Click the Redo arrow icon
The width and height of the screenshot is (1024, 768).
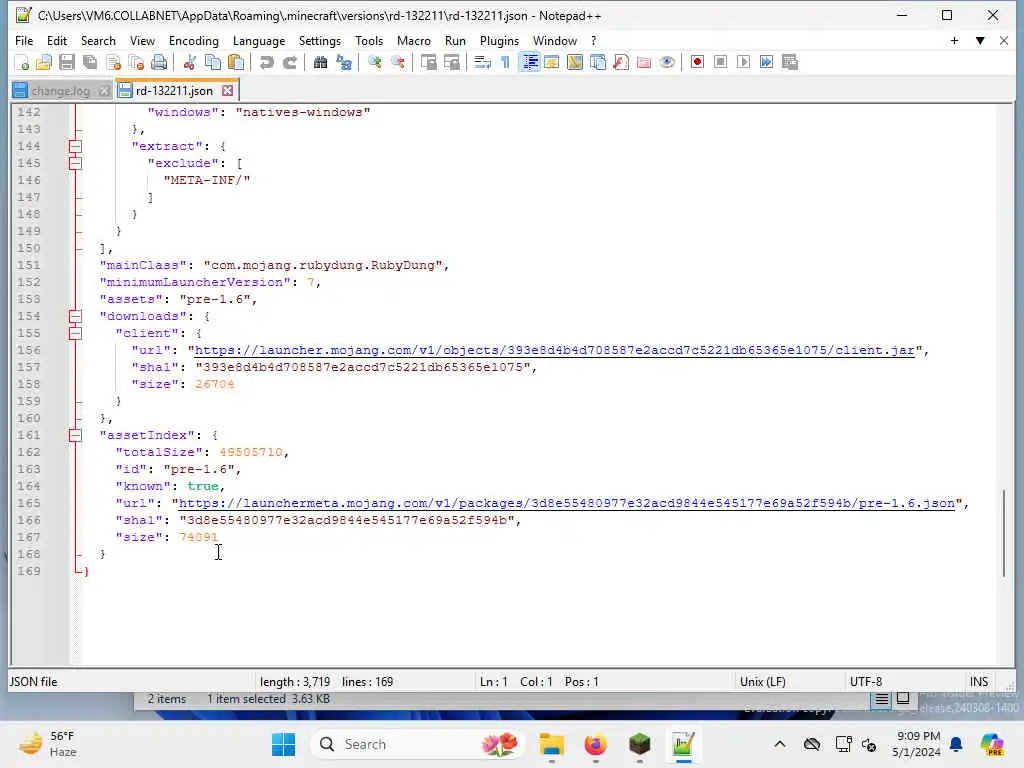(289, 62)
